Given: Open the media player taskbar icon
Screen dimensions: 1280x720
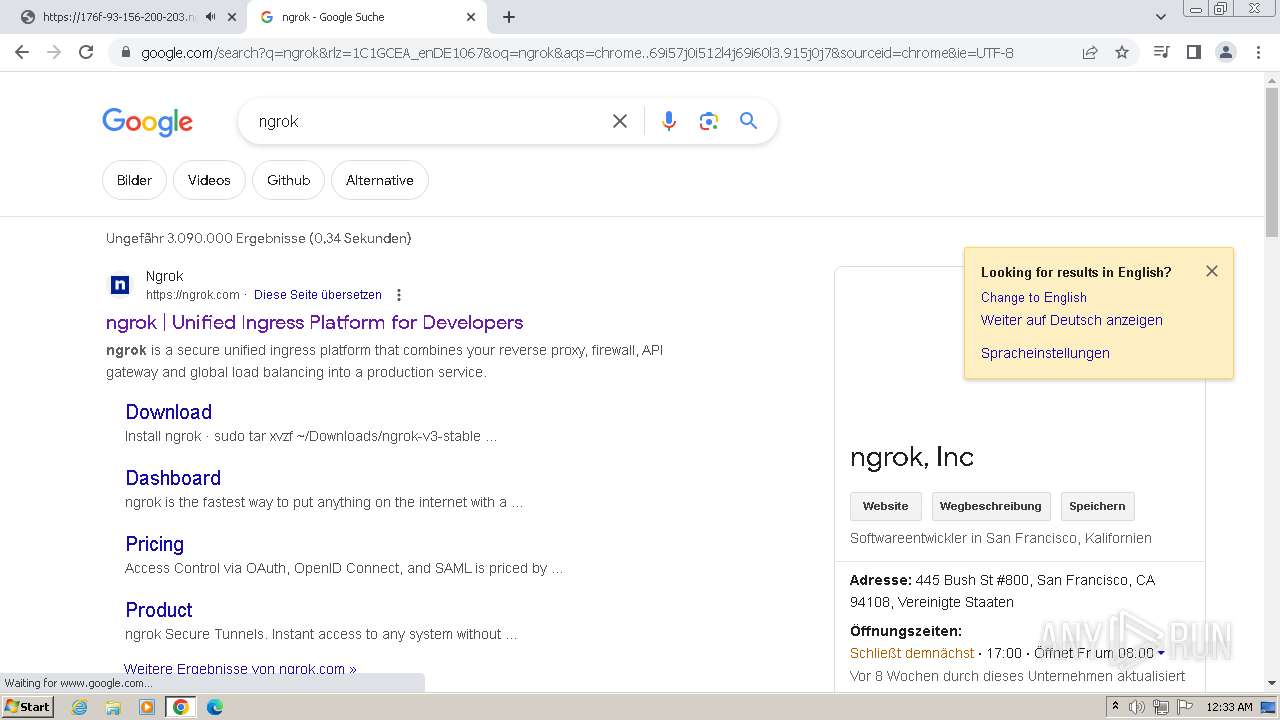Looking at the screenshot, I should [147, 707].
